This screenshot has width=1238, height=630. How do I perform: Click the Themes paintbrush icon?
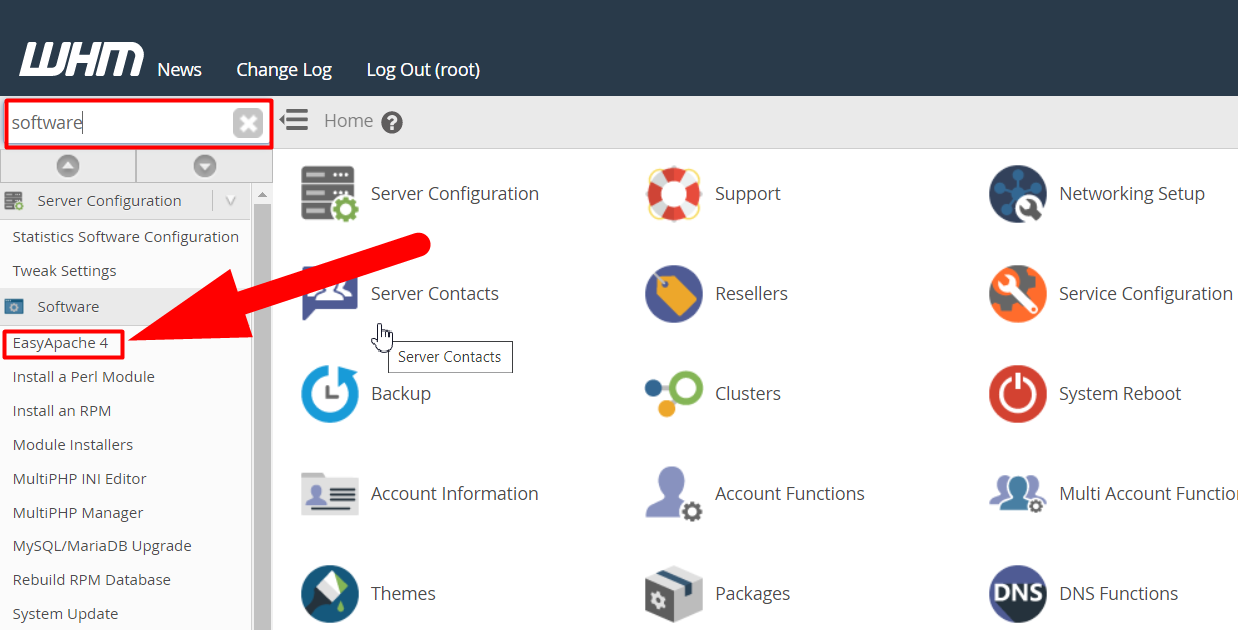(330, 594)
